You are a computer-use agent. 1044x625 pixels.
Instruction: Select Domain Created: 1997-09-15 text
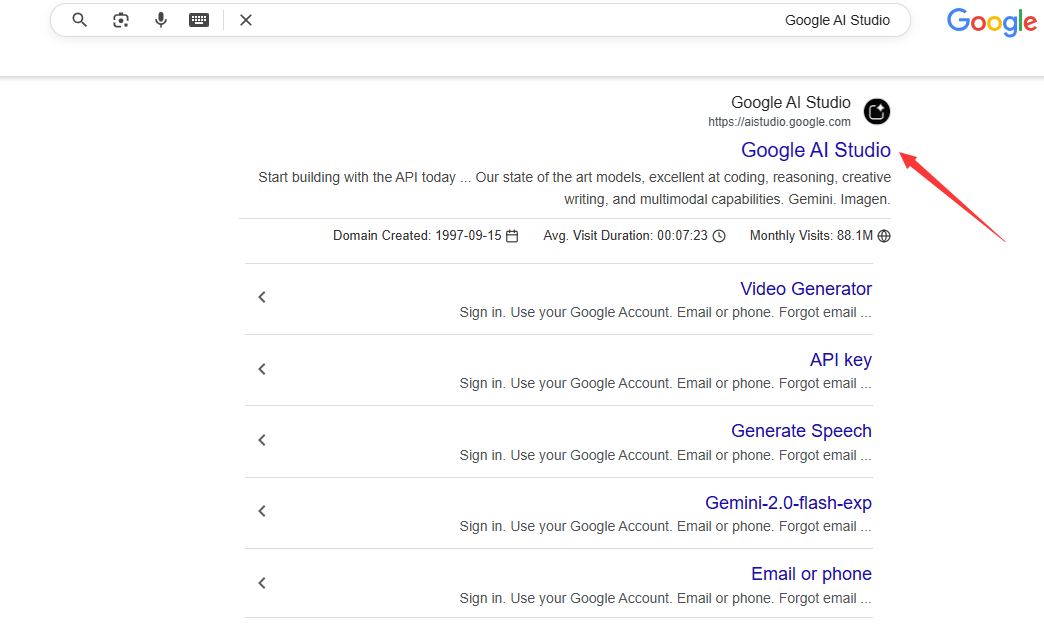pyautogui.click(x=417, y=236)
